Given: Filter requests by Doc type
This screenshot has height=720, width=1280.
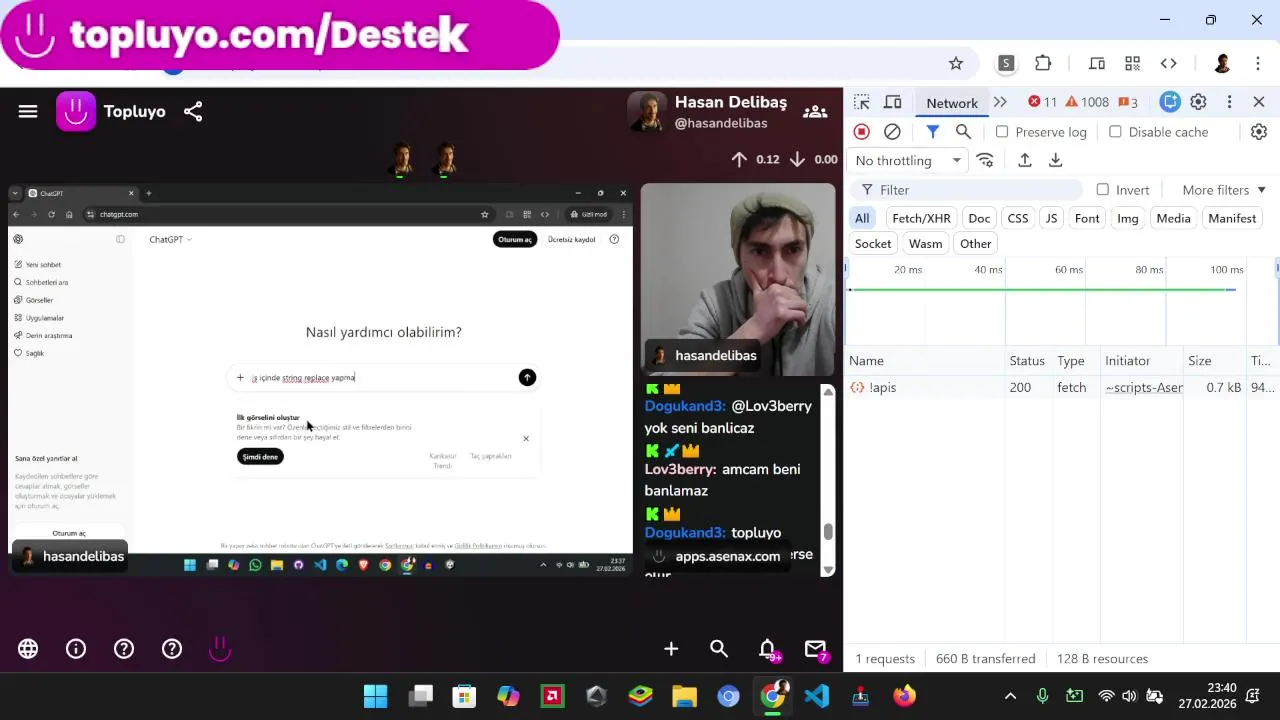Looking at the screenshot, I should [x=979, y=218].
